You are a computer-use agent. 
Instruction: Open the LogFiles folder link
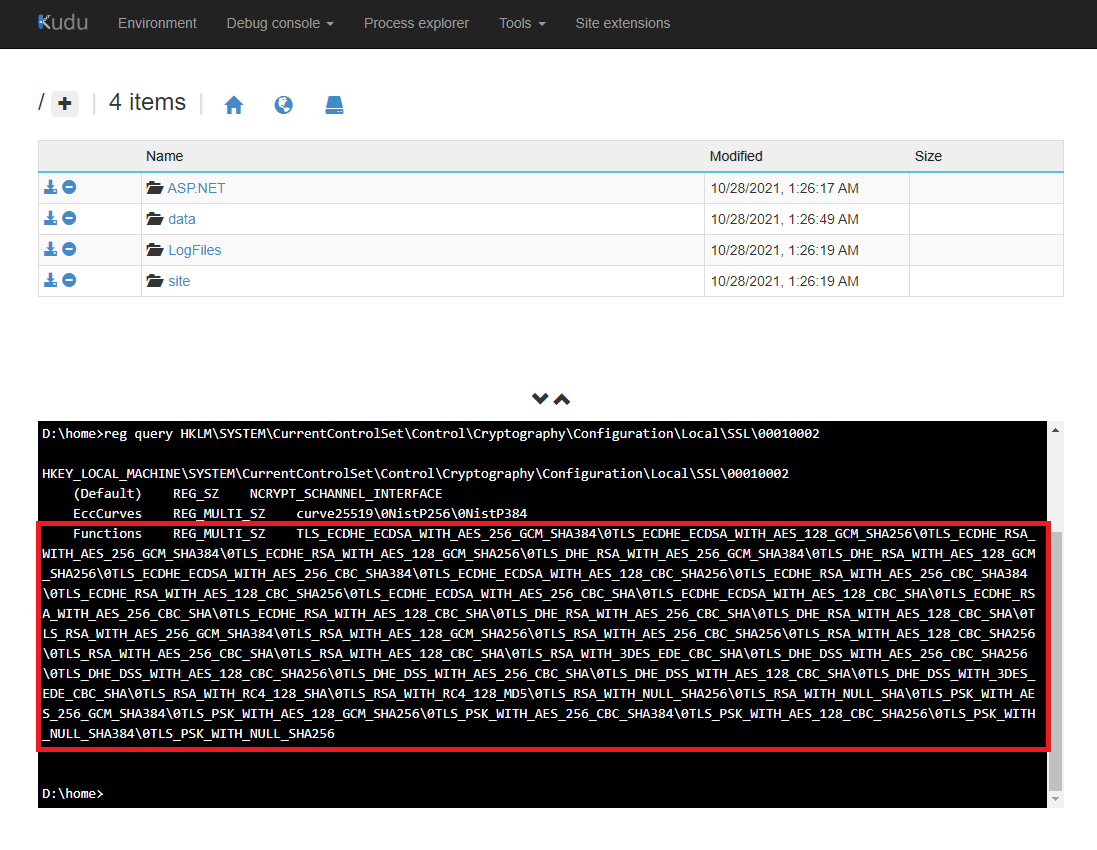194,250
